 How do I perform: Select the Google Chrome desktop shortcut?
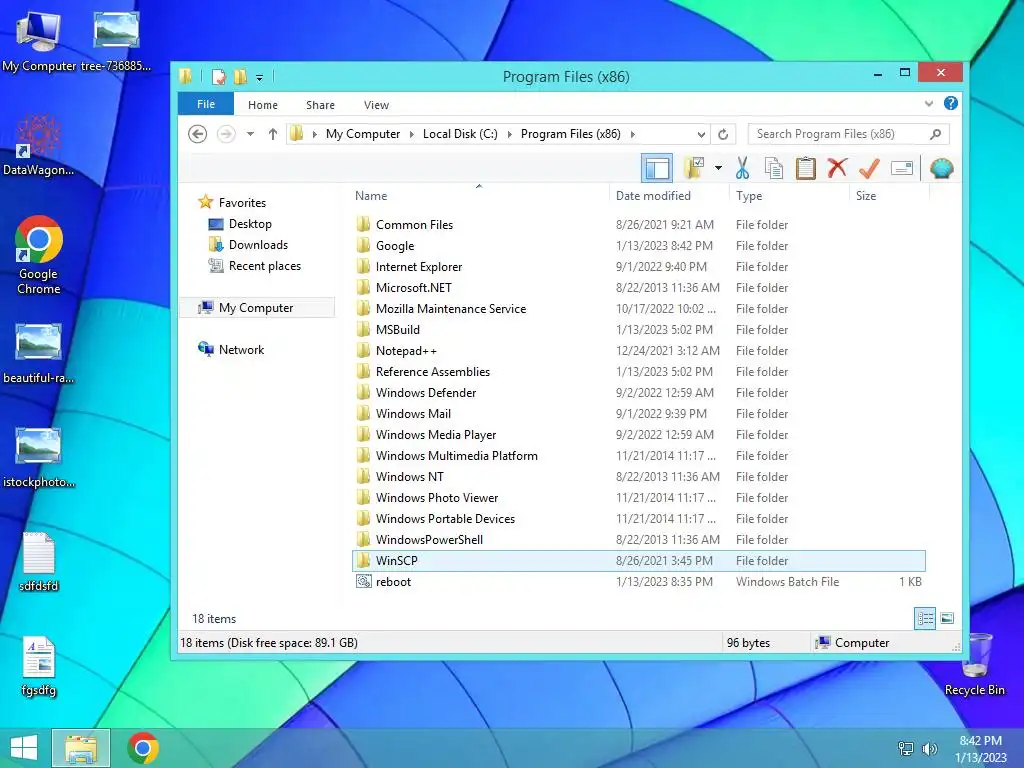coord(39,255)
